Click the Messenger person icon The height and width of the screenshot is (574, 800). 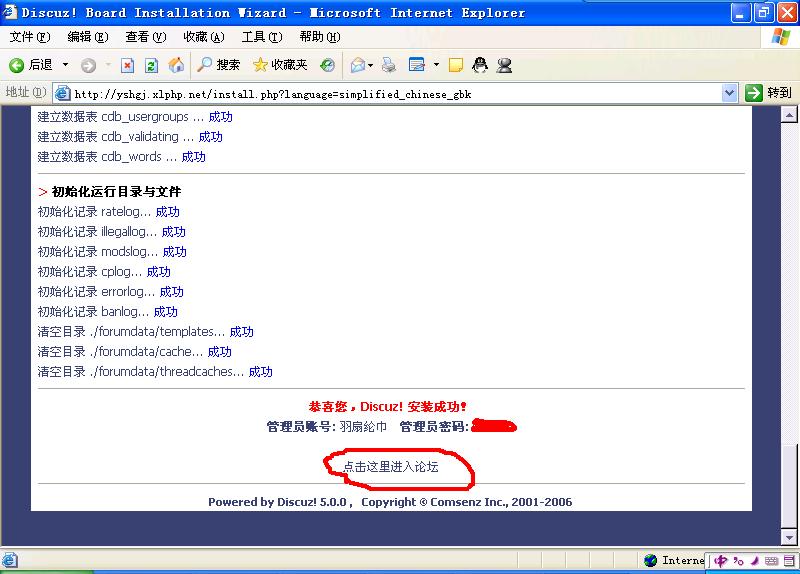pyautogui.click(x=504, y=65)
